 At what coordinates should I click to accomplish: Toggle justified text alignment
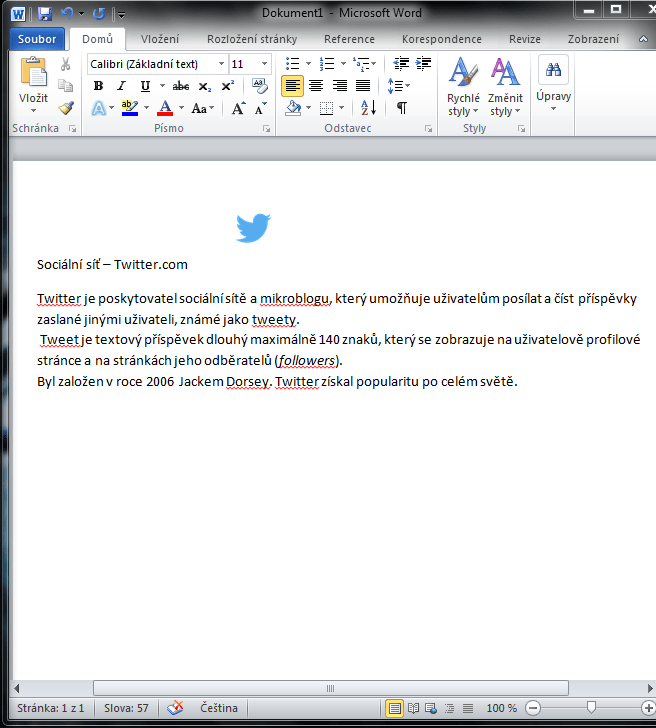(363, 86)
